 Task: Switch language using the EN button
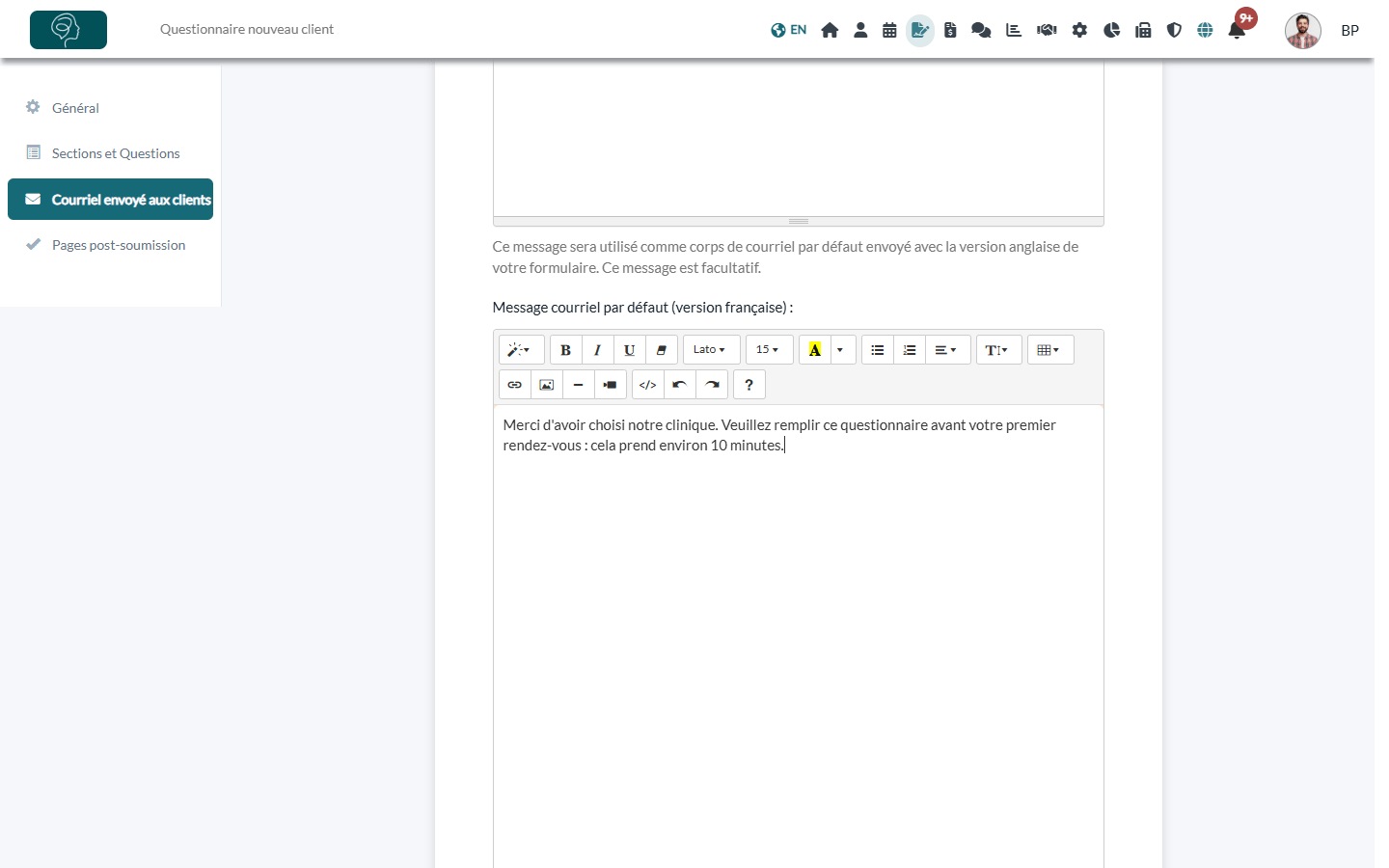(x=789, y=30)
